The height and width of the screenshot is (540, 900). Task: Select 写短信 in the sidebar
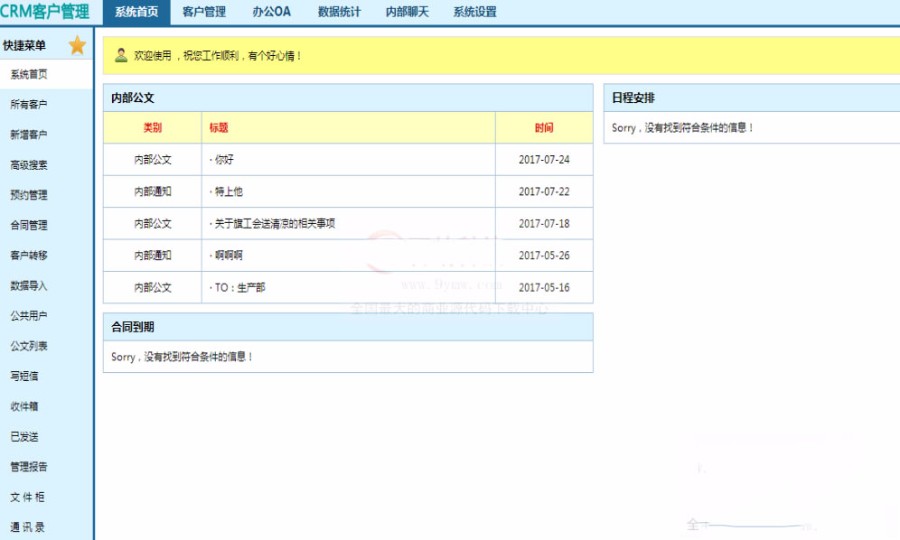(x=24, y=376)
